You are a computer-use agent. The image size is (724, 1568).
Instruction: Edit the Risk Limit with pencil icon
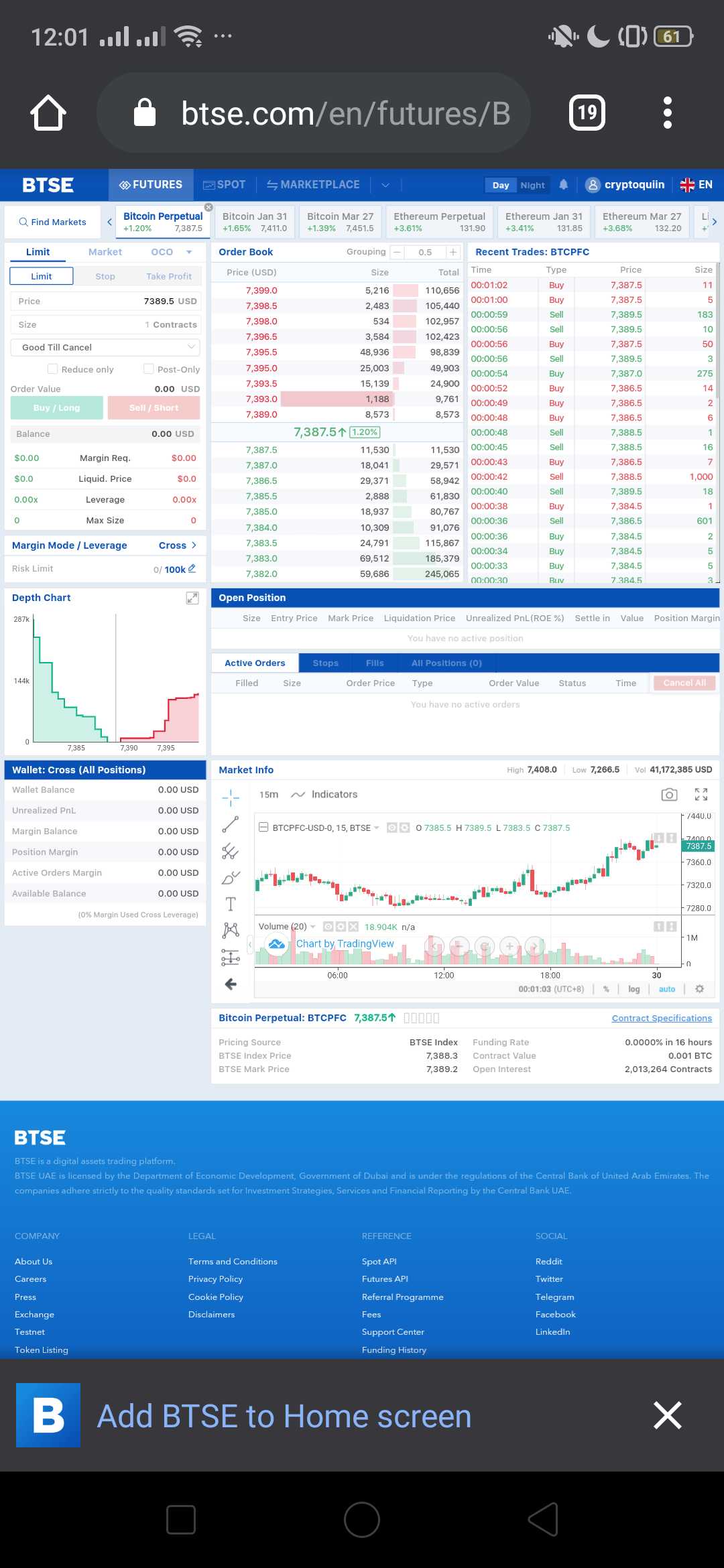point(192,568)
